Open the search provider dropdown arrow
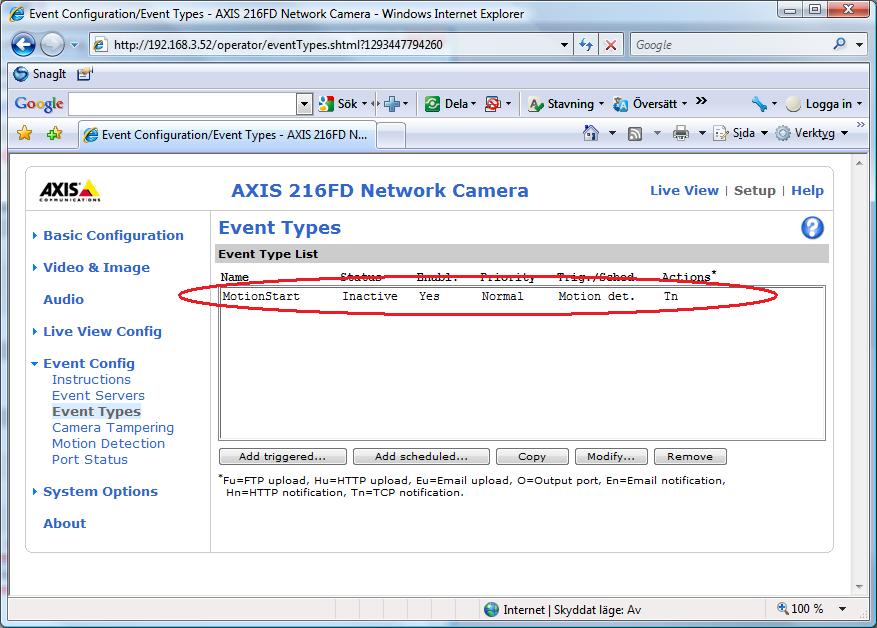 point(859,45)
